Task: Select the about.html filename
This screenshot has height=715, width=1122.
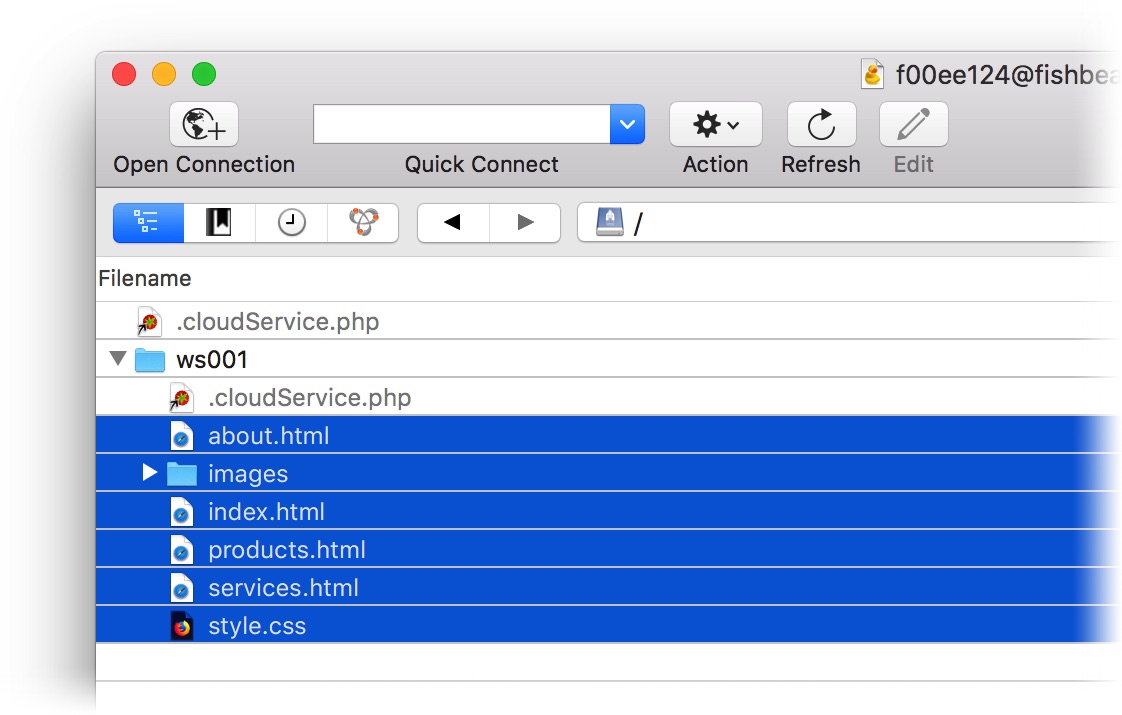Action: [268, 436]
